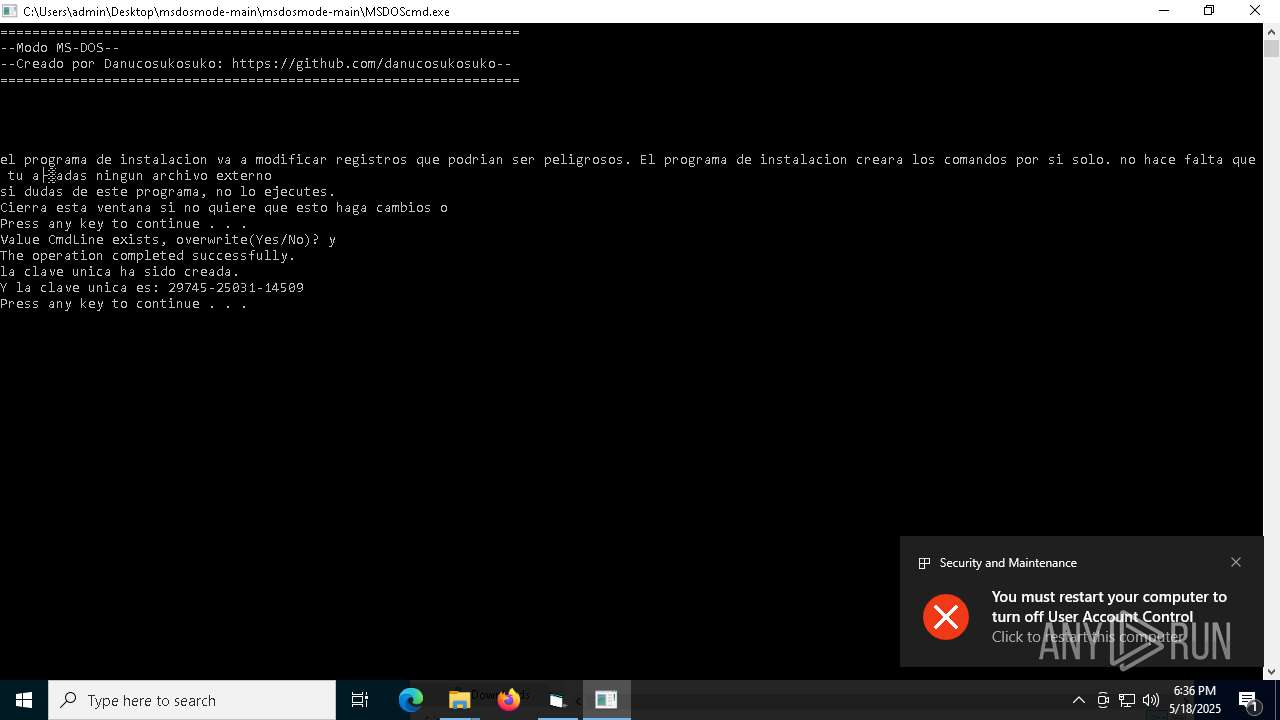Viewport: 1280px width, 720px height.
Task: Show hidden system tray icons
Action: [x=1078, y=700]
